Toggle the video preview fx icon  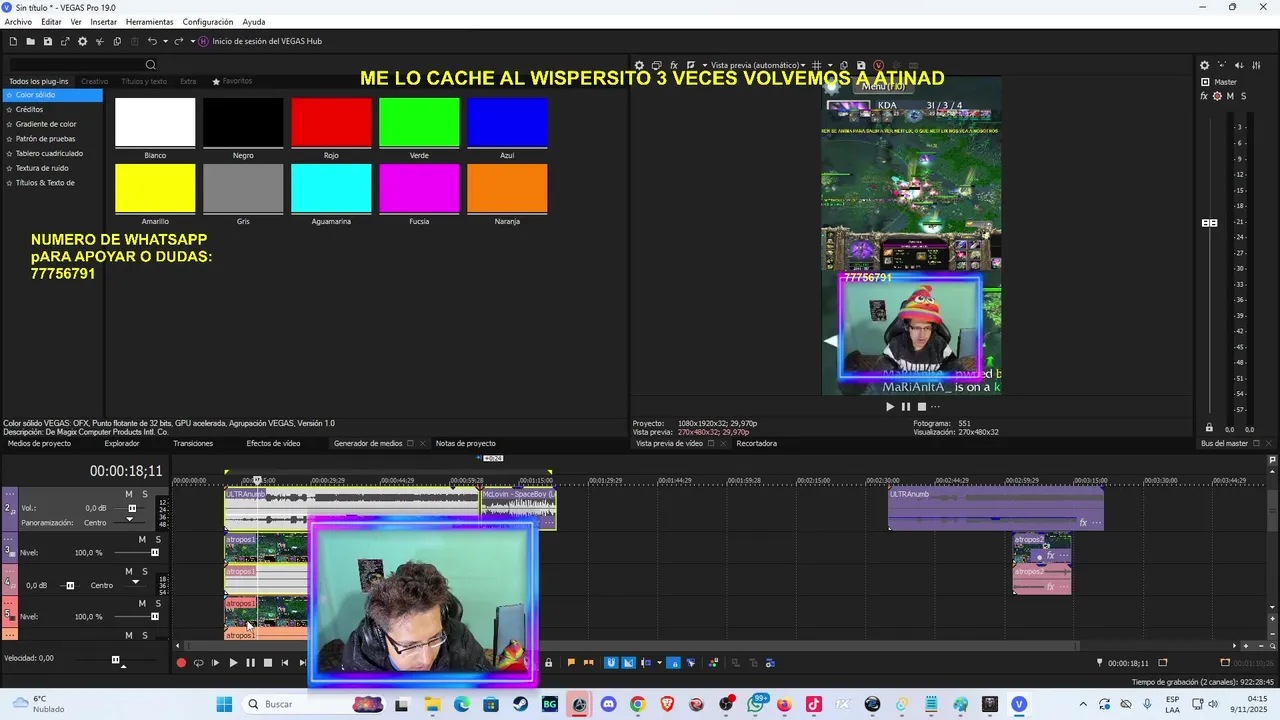coord(673,65)
